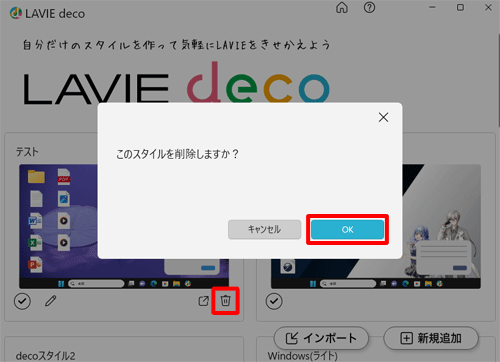500x362 pixels.
Task: Apply the テスト style checkmark icon
Action: (22, 301)
